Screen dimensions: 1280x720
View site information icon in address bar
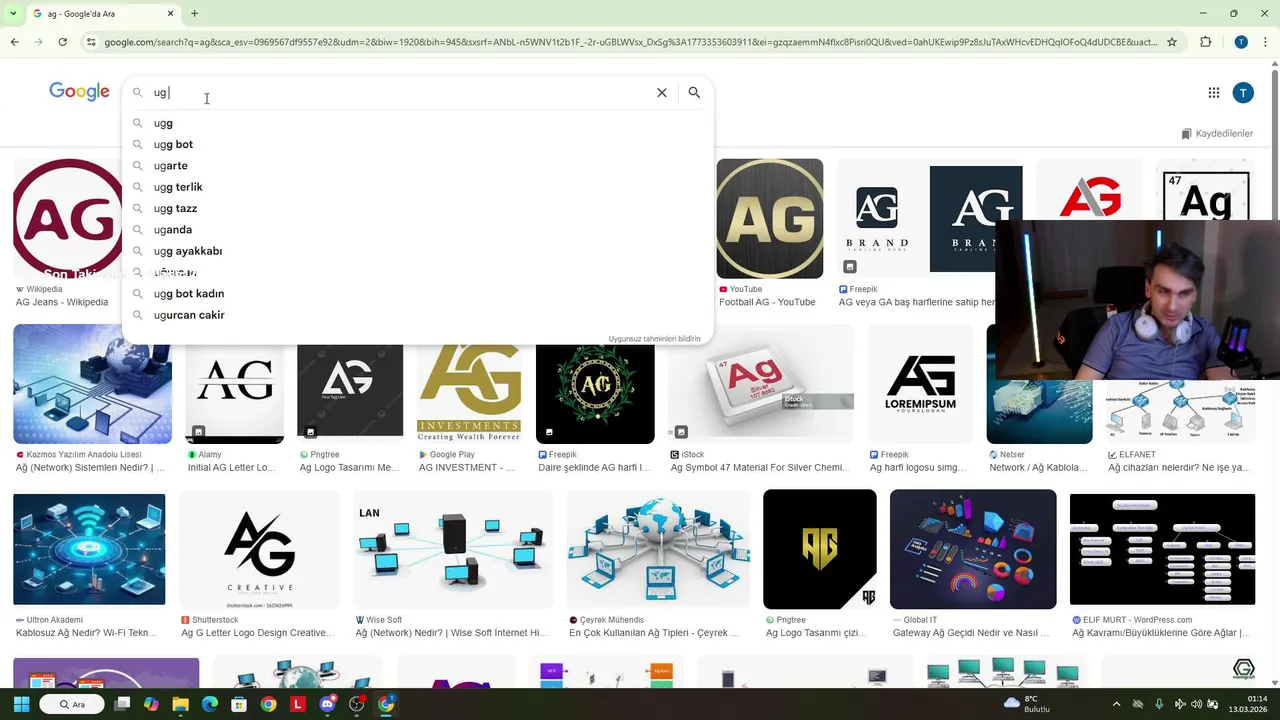(x=91, y=42)
